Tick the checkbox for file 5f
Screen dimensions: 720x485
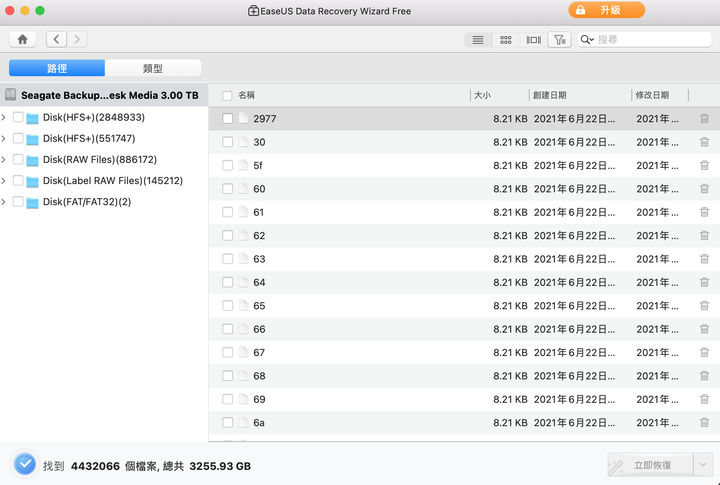[x=227, y=165]
